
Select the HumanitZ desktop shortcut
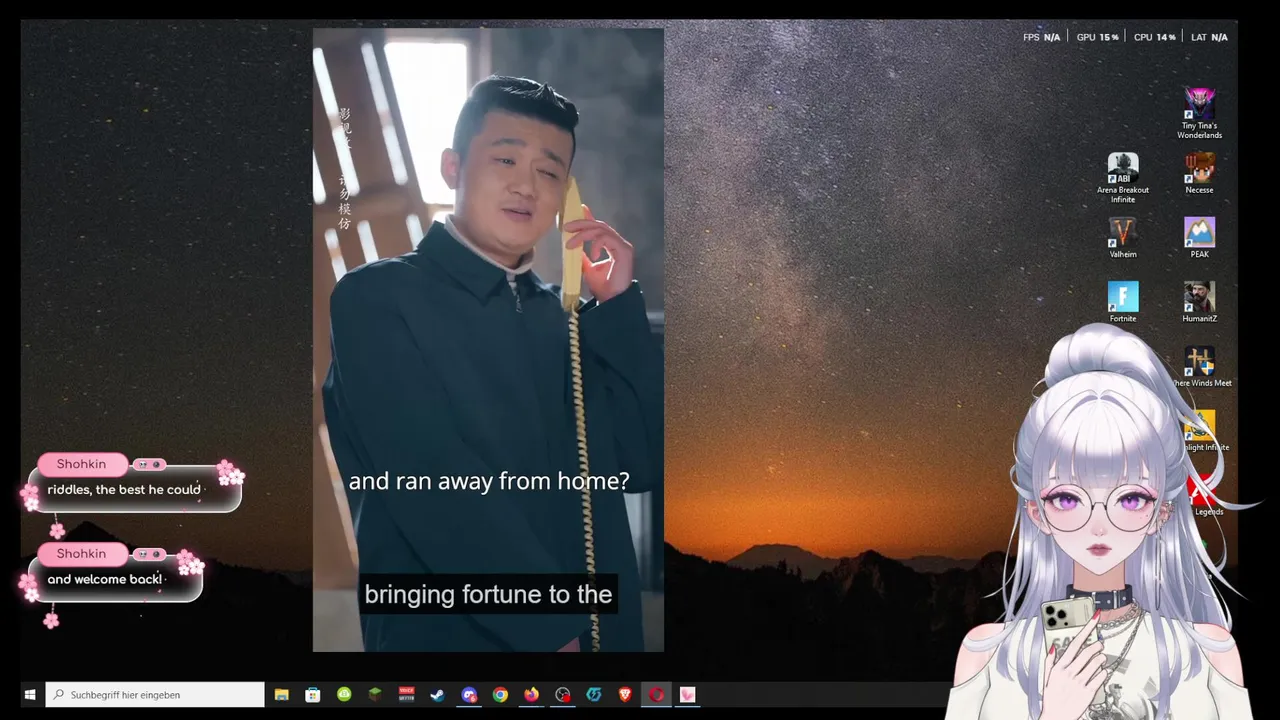(x=1199, y=302)
